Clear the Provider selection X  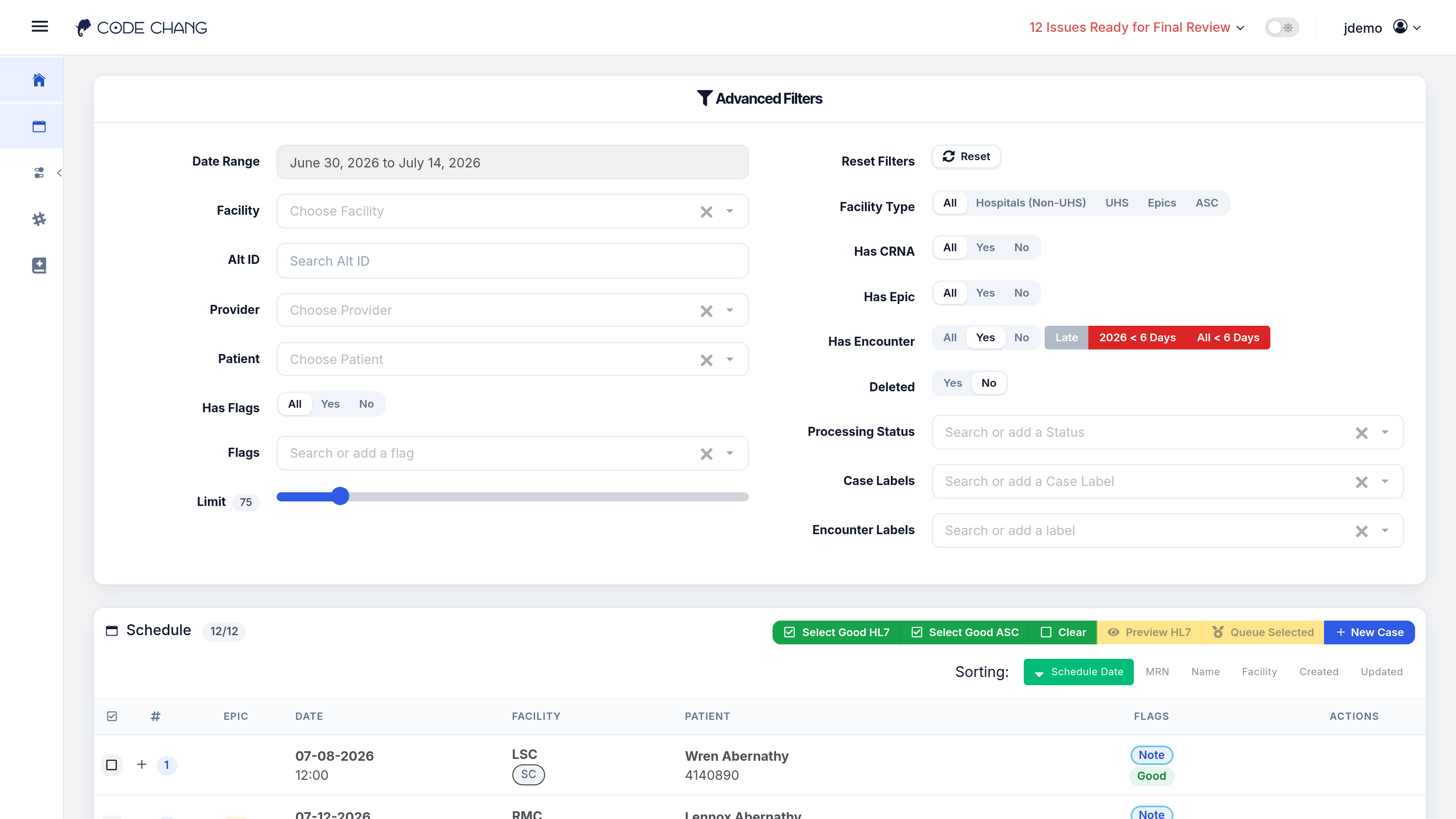[707, 310]
